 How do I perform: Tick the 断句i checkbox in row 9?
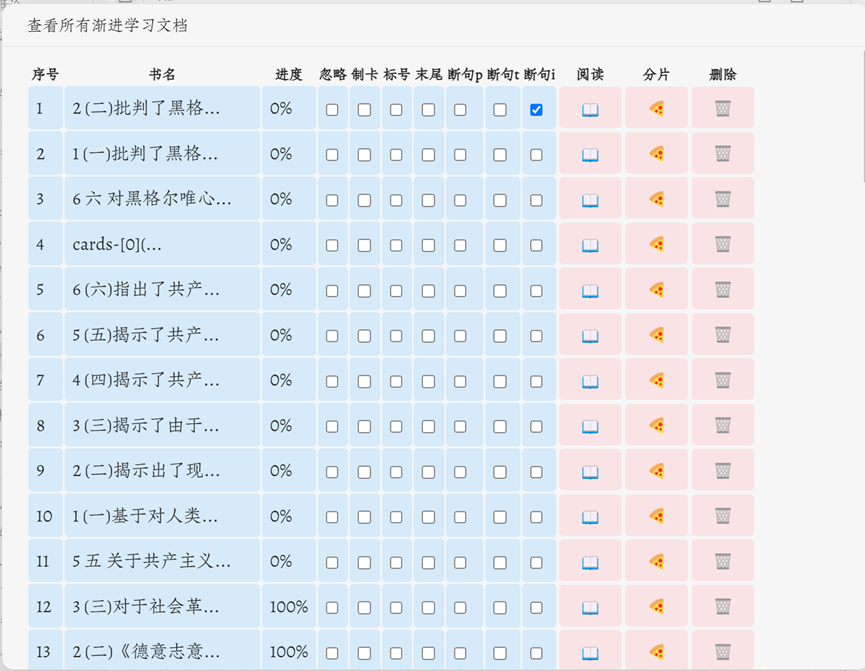(536, 472)
